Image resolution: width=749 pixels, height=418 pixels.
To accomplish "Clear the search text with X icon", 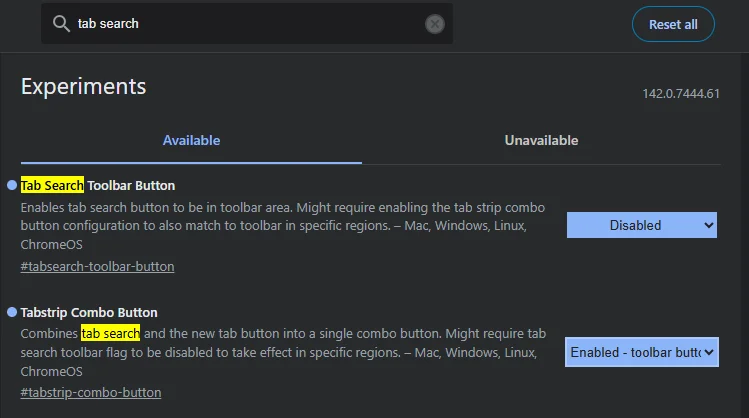I will point(434,24).
